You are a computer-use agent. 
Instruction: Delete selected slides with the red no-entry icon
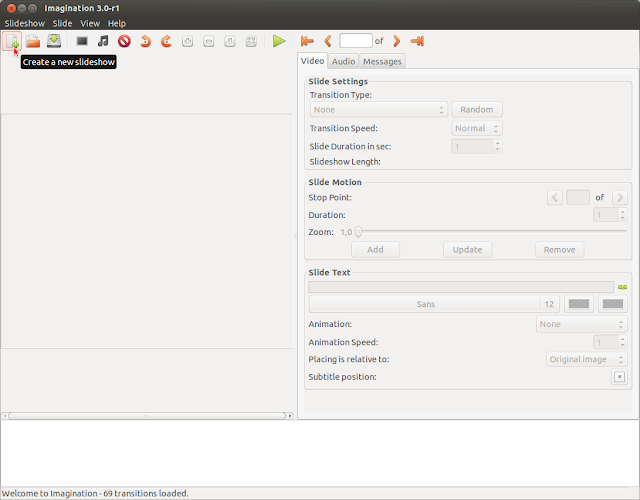(124, 41)
